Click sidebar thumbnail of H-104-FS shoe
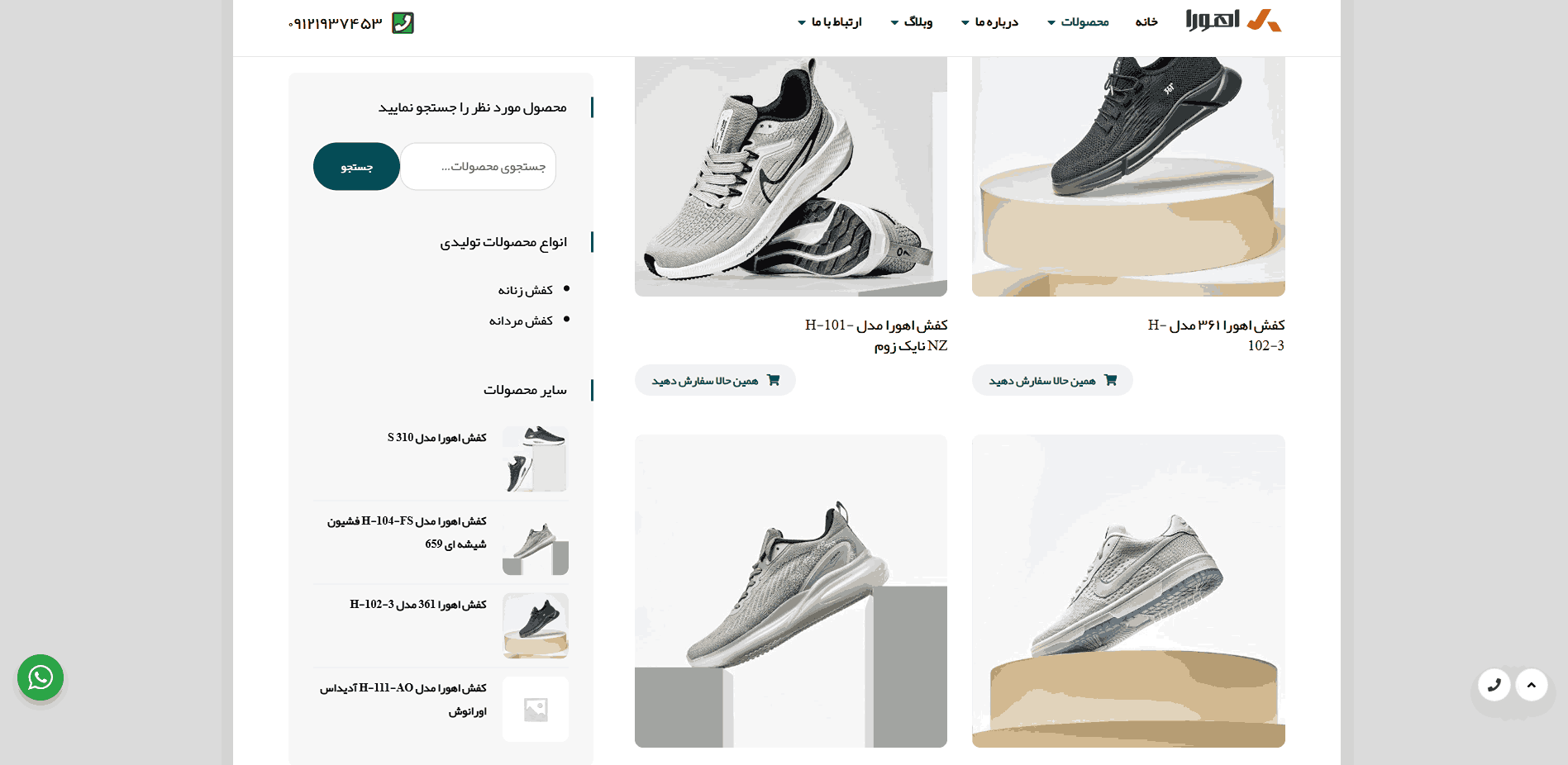1568x765 pixels. [x=536, y=543]
